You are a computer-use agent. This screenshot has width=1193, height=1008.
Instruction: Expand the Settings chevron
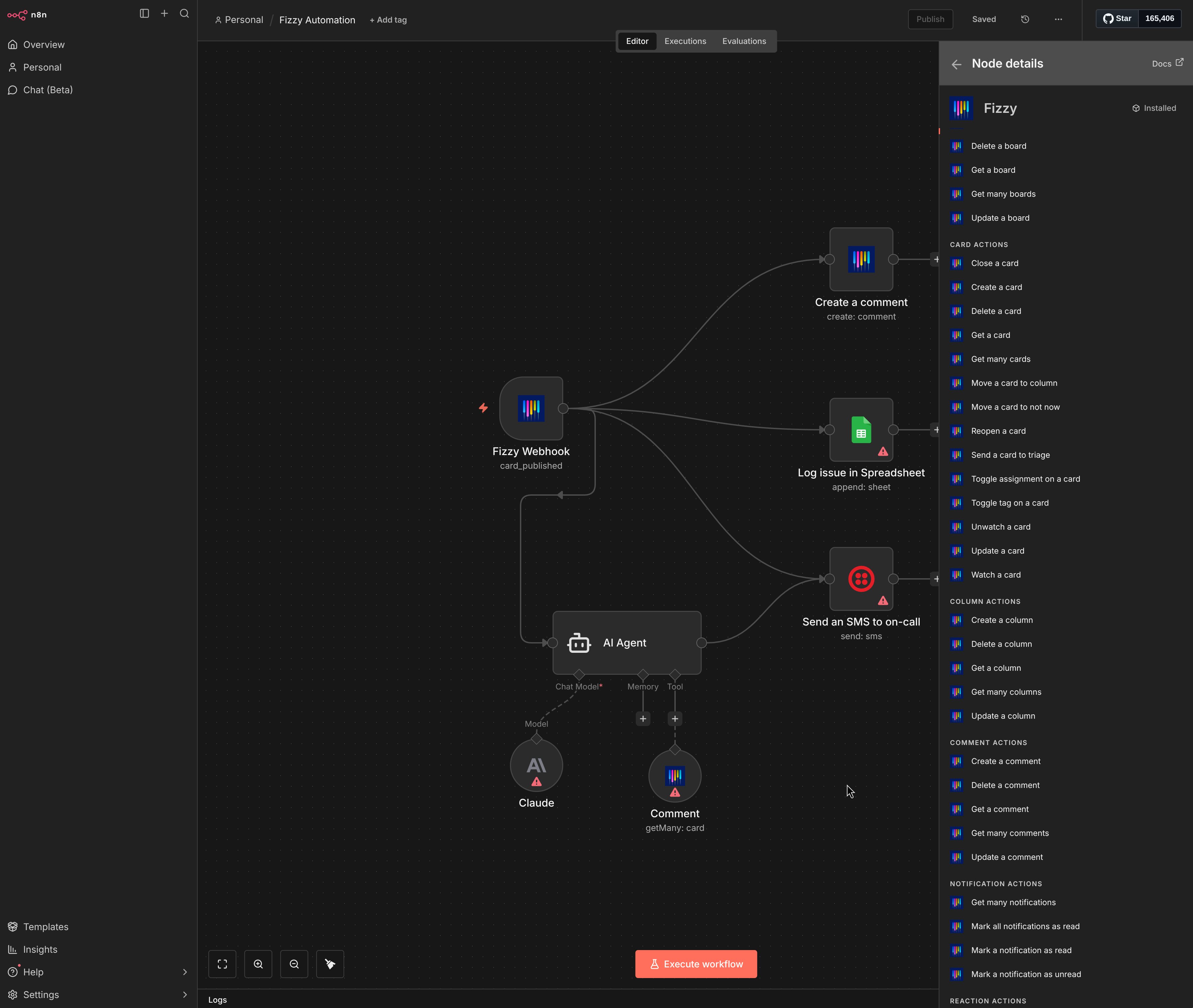pos(185,994)
